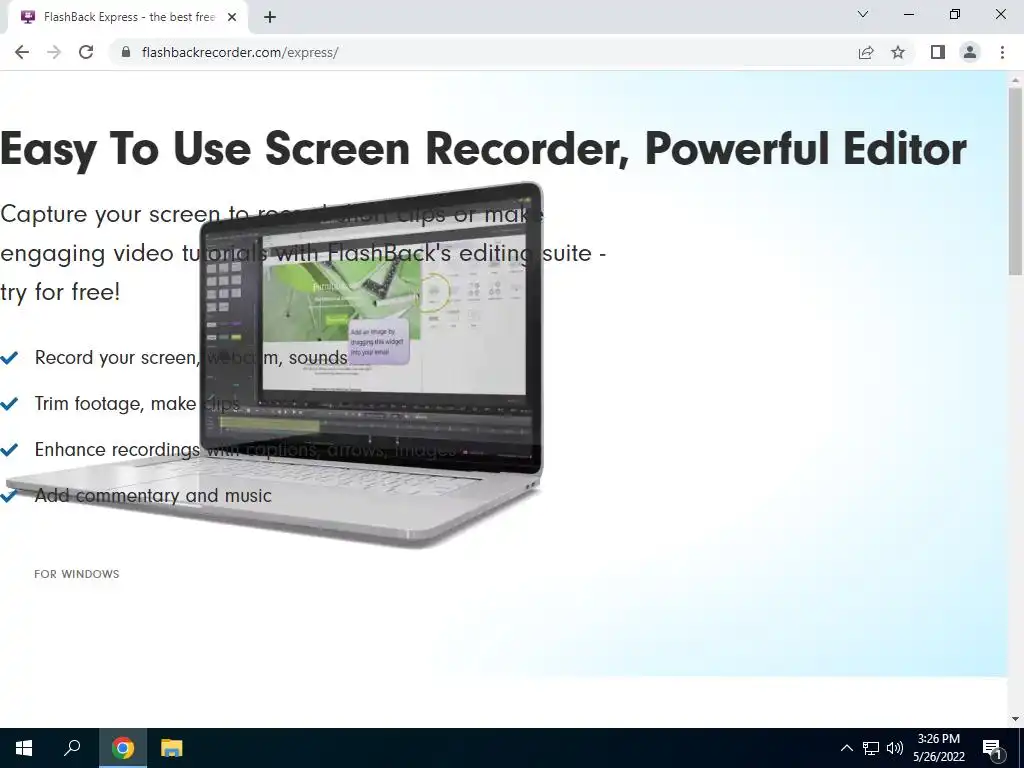Open the volume control tray icon
The width and height of the screenshot is (1024, 768).
click(x=895, y=748)
